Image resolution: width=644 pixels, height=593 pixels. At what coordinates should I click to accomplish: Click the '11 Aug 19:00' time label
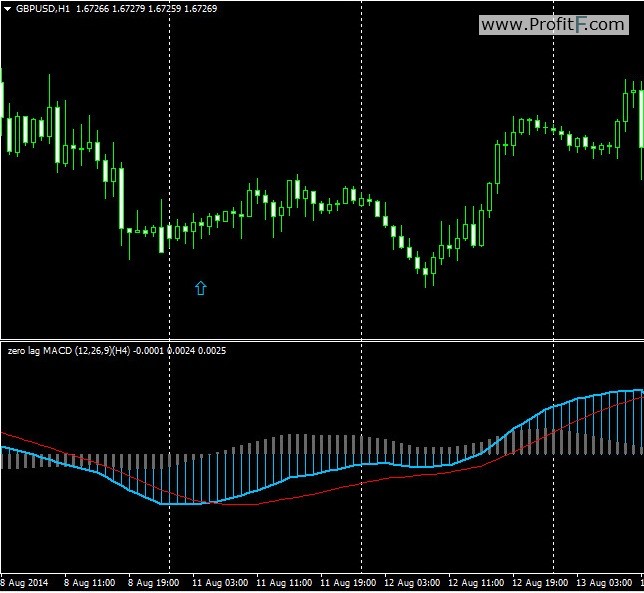pos(348,583)
